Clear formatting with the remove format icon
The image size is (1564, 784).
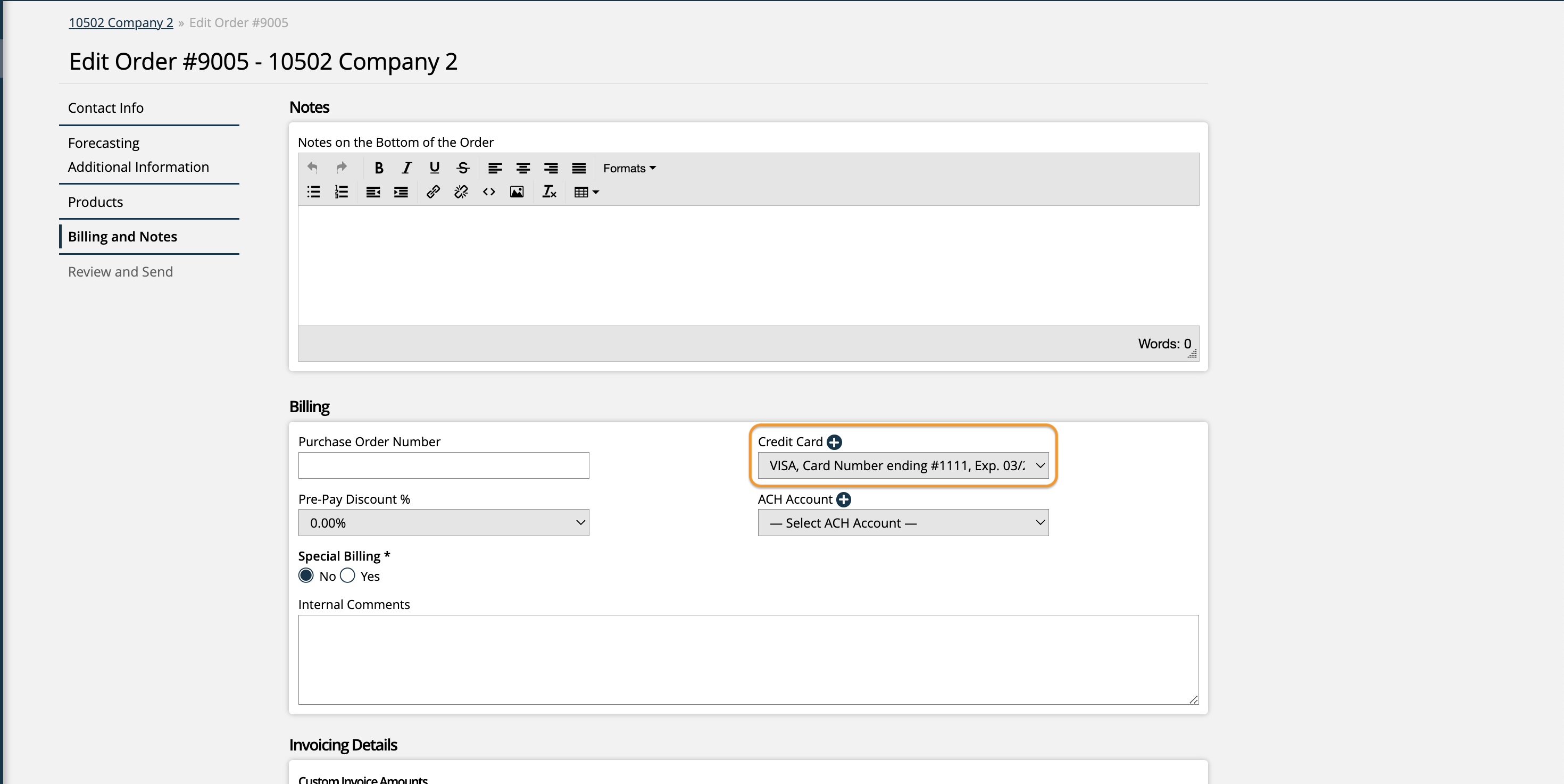tap(549, 192)
